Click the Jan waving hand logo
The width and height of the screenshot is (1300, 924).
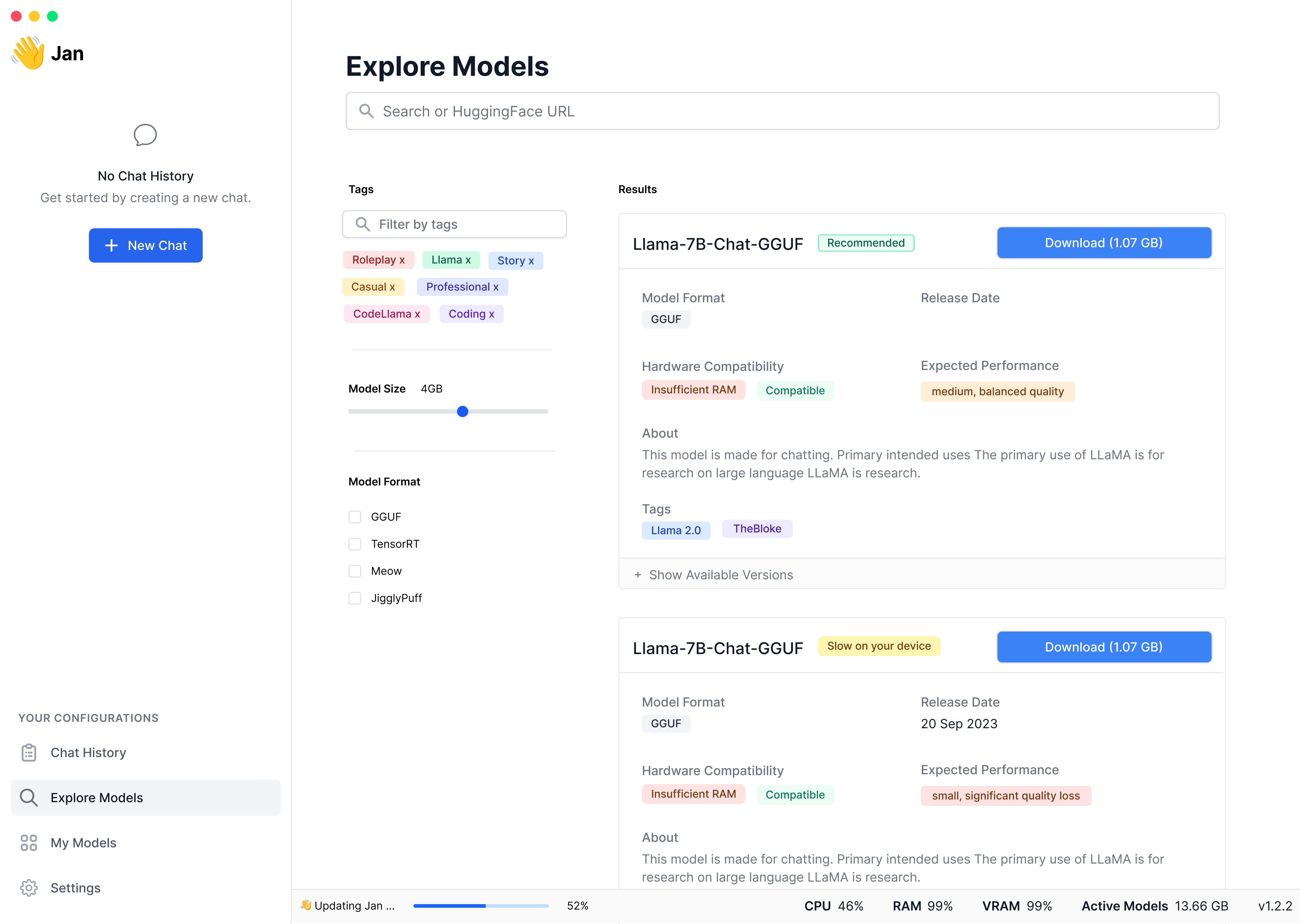29,53
